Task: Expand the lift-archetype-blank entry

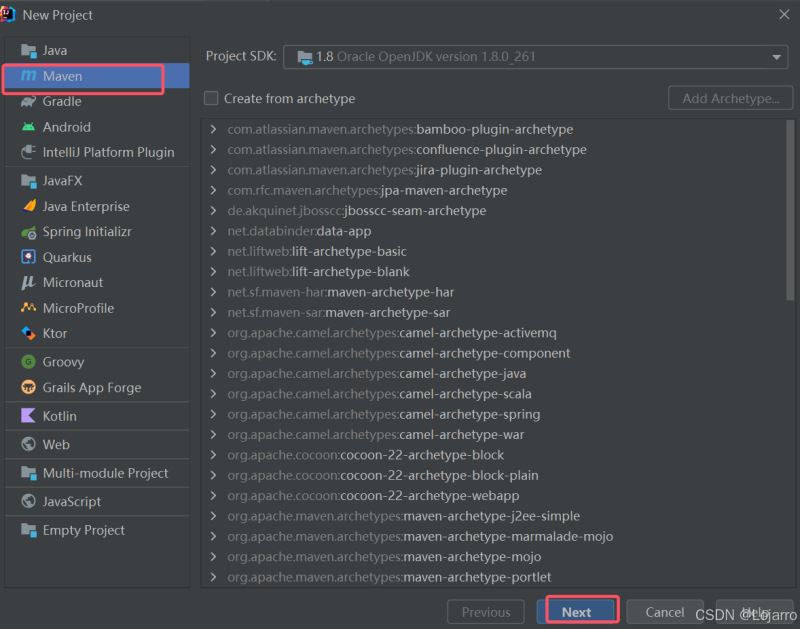Action: pos(213,272)
